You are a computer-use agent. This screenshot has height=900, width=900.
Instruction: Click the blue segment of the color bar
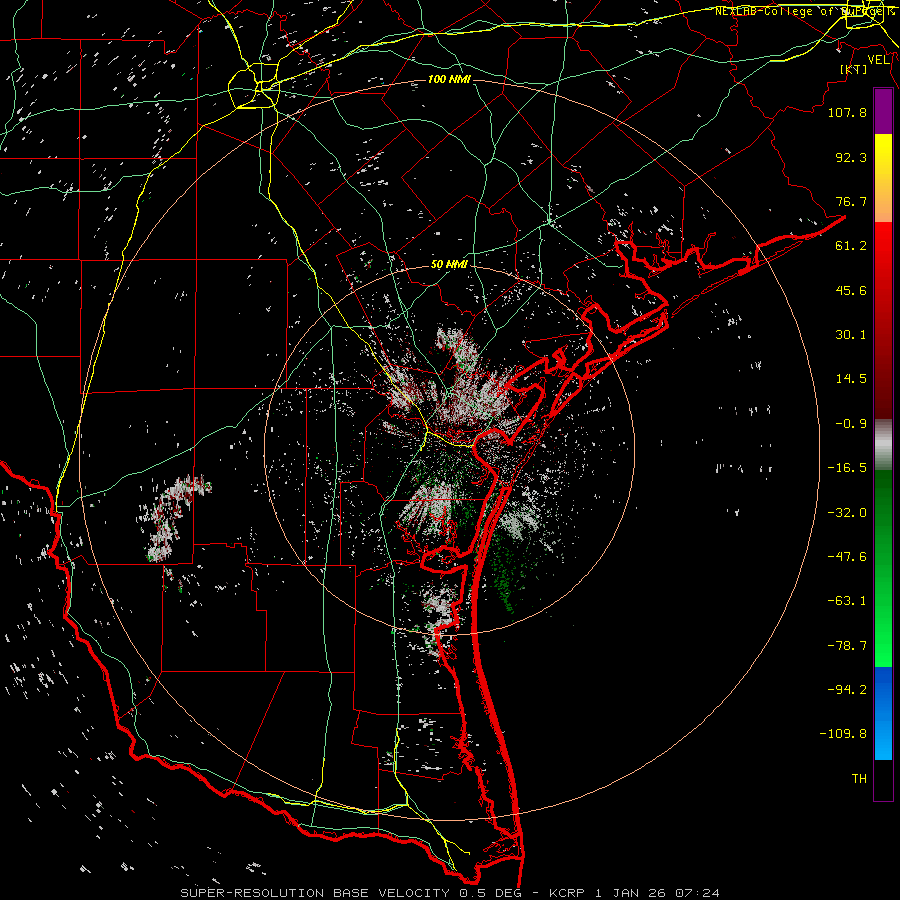click(883, 713)
